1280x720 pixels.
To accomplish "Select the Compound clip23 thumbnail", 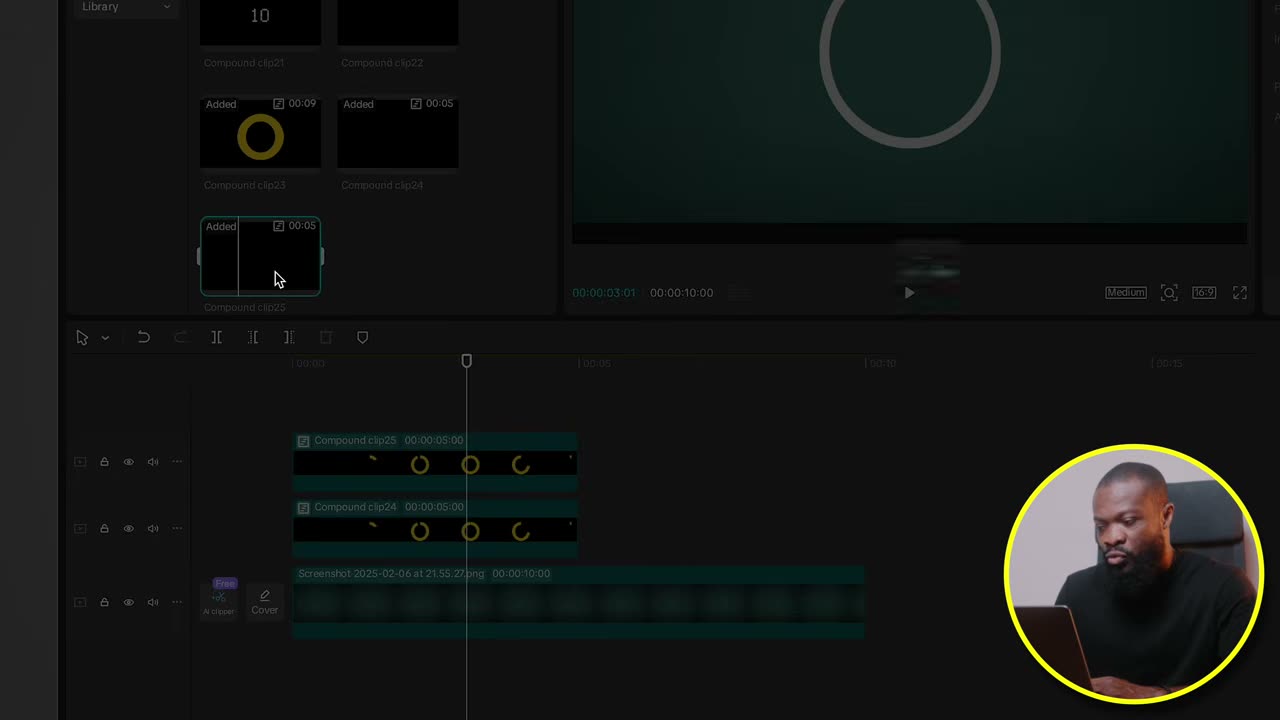I will [260, 133].
